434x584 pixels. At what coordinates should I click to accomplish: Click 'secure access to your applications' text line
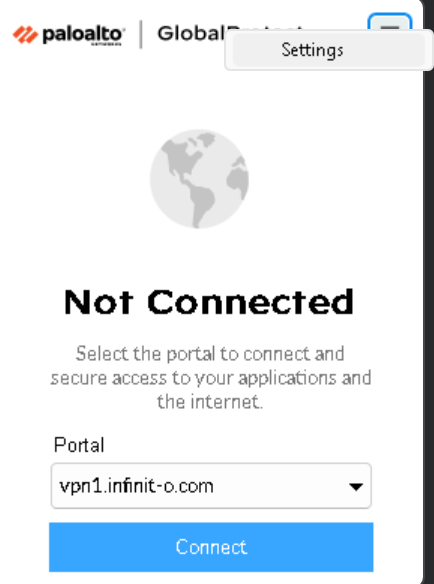(193, 378)
